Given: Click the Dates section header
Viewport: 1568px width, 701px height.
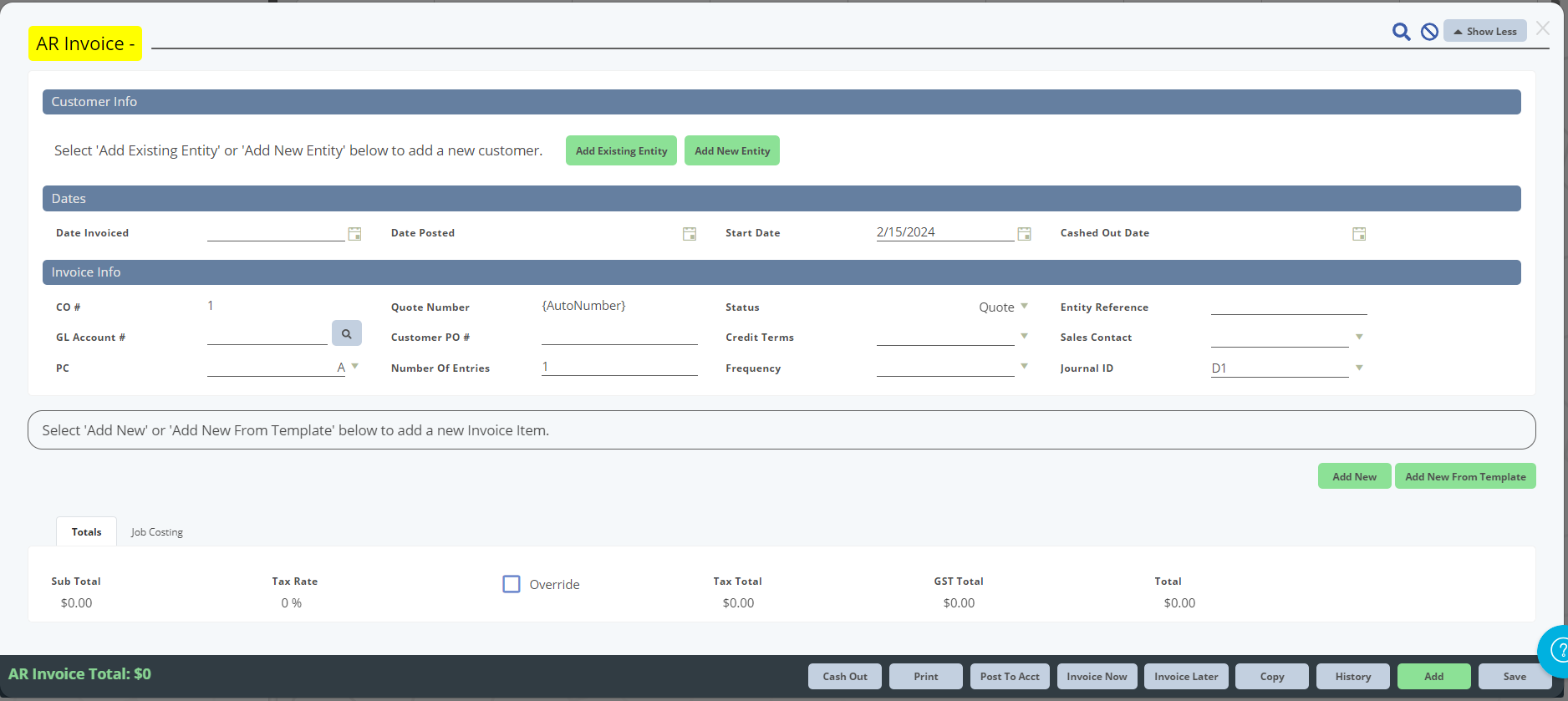Looking at the screenshot, I should (x=781, y=199).
